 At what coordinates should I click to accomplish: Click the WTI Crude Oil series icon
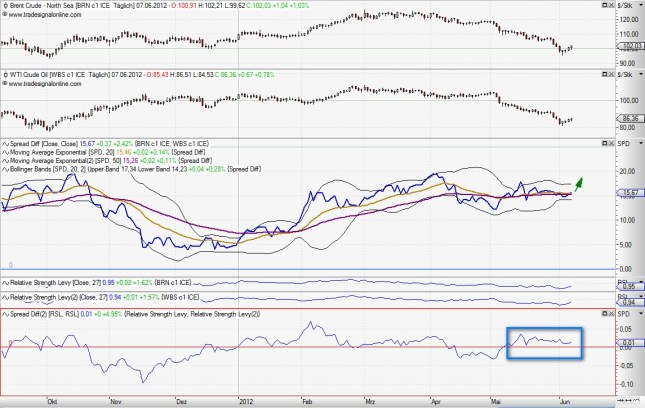click(5, 75)
